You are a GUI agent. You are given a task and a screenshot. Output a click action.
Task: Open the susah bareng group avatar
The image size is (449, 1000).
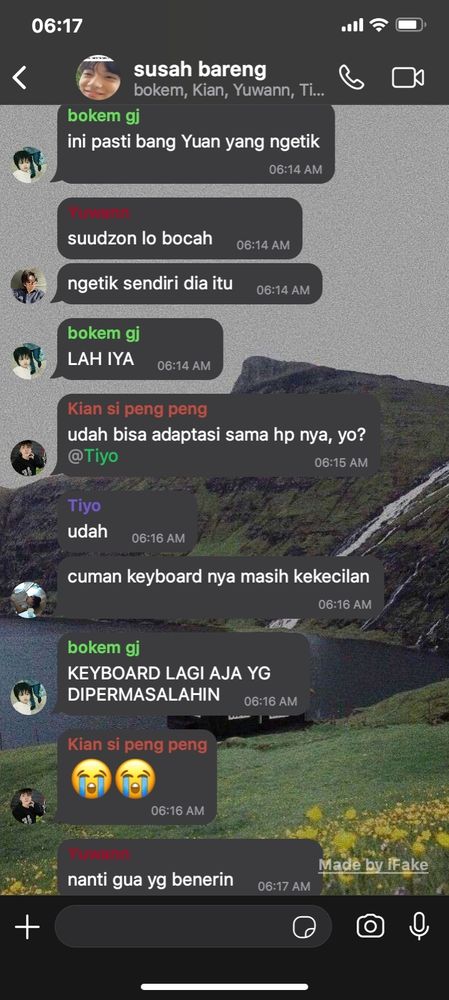pyautogui.click(x=99, y=78)
